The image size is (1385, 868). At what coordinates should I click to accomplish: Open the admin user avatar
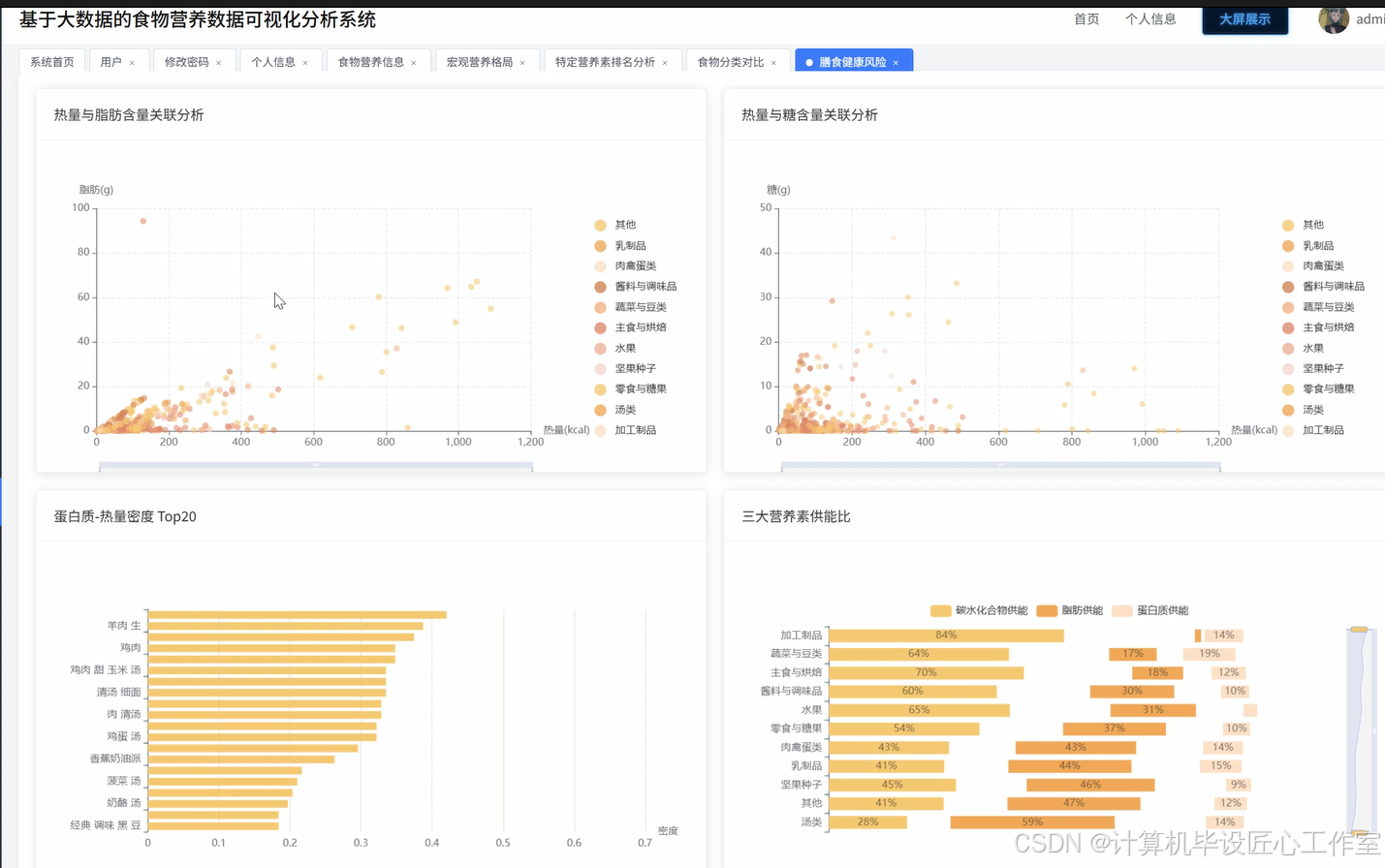point(1334,19)
